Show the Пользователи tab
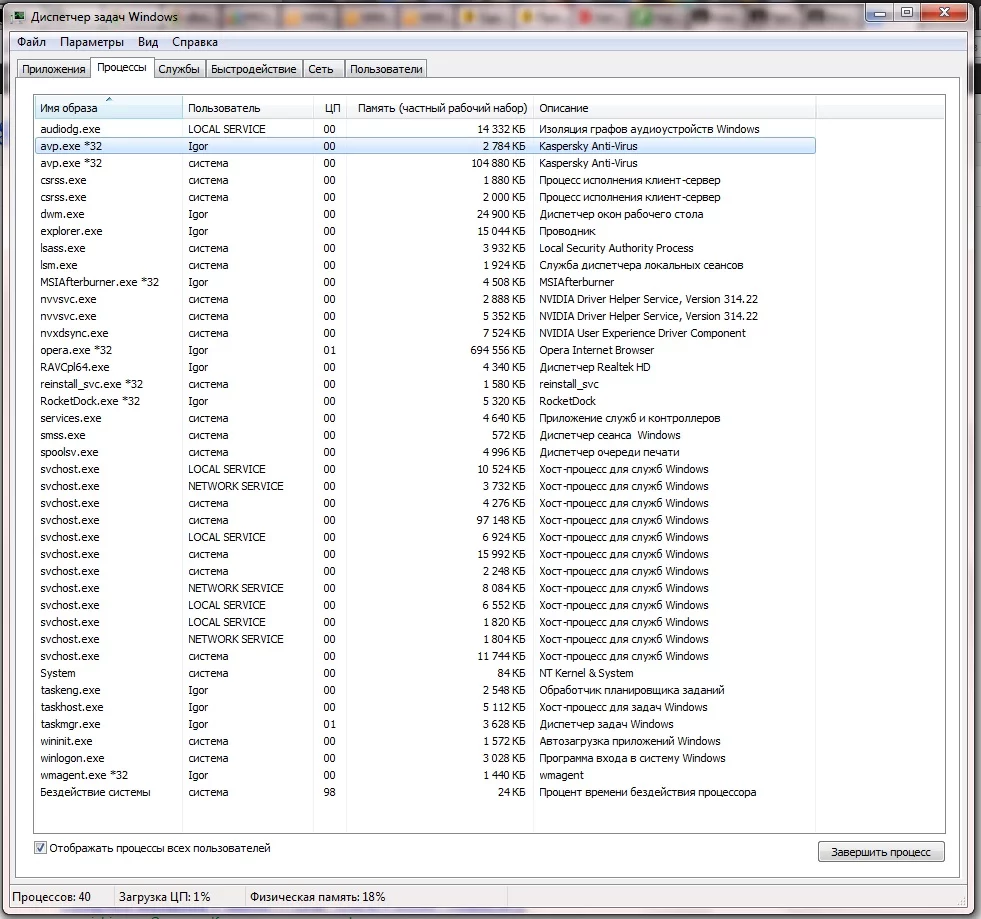The height and width of the screenshot is (919, 981). point(386,69)
